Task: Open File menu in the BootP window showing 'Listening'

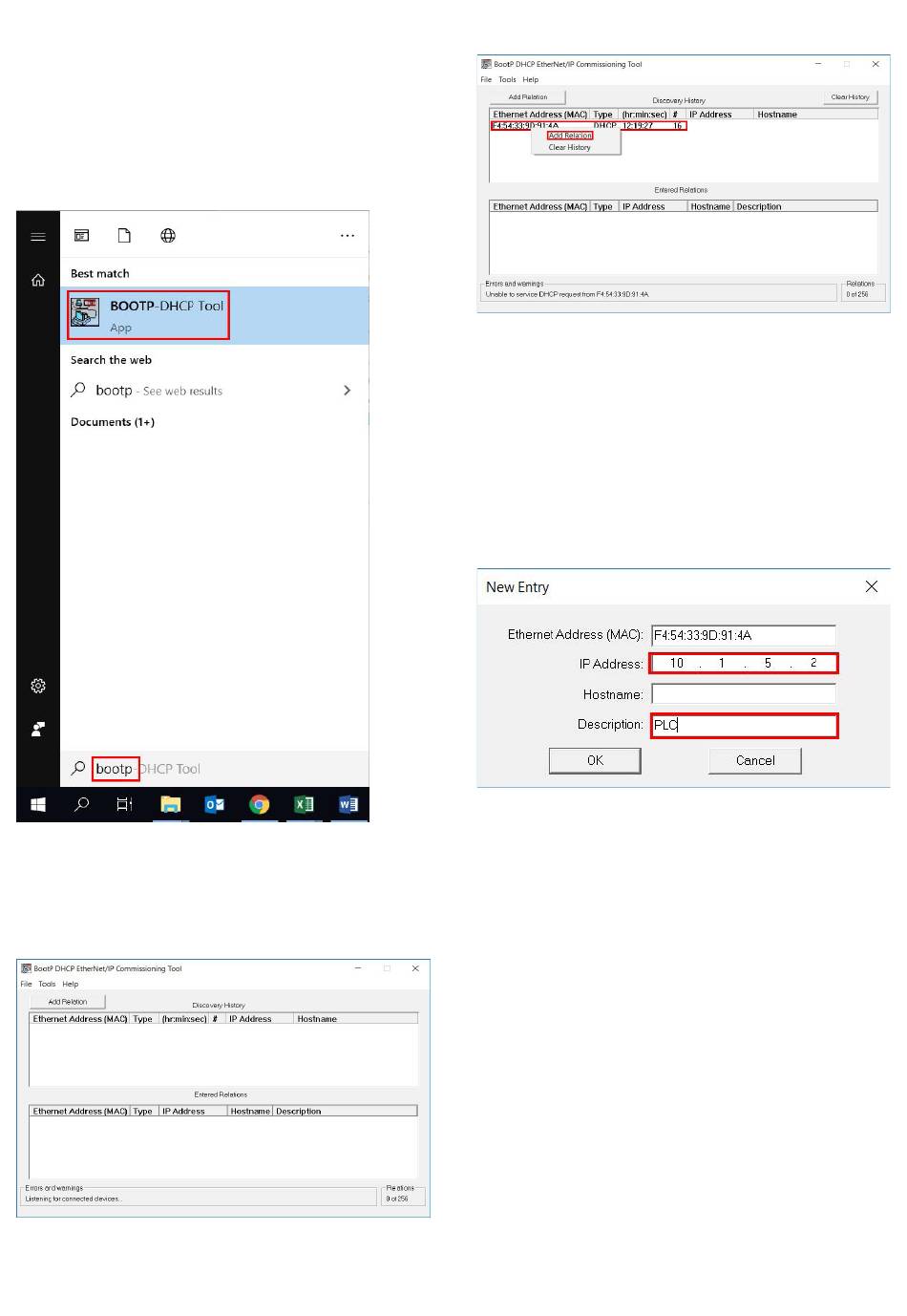Action: pyautogui.click(x=26, y=985)
